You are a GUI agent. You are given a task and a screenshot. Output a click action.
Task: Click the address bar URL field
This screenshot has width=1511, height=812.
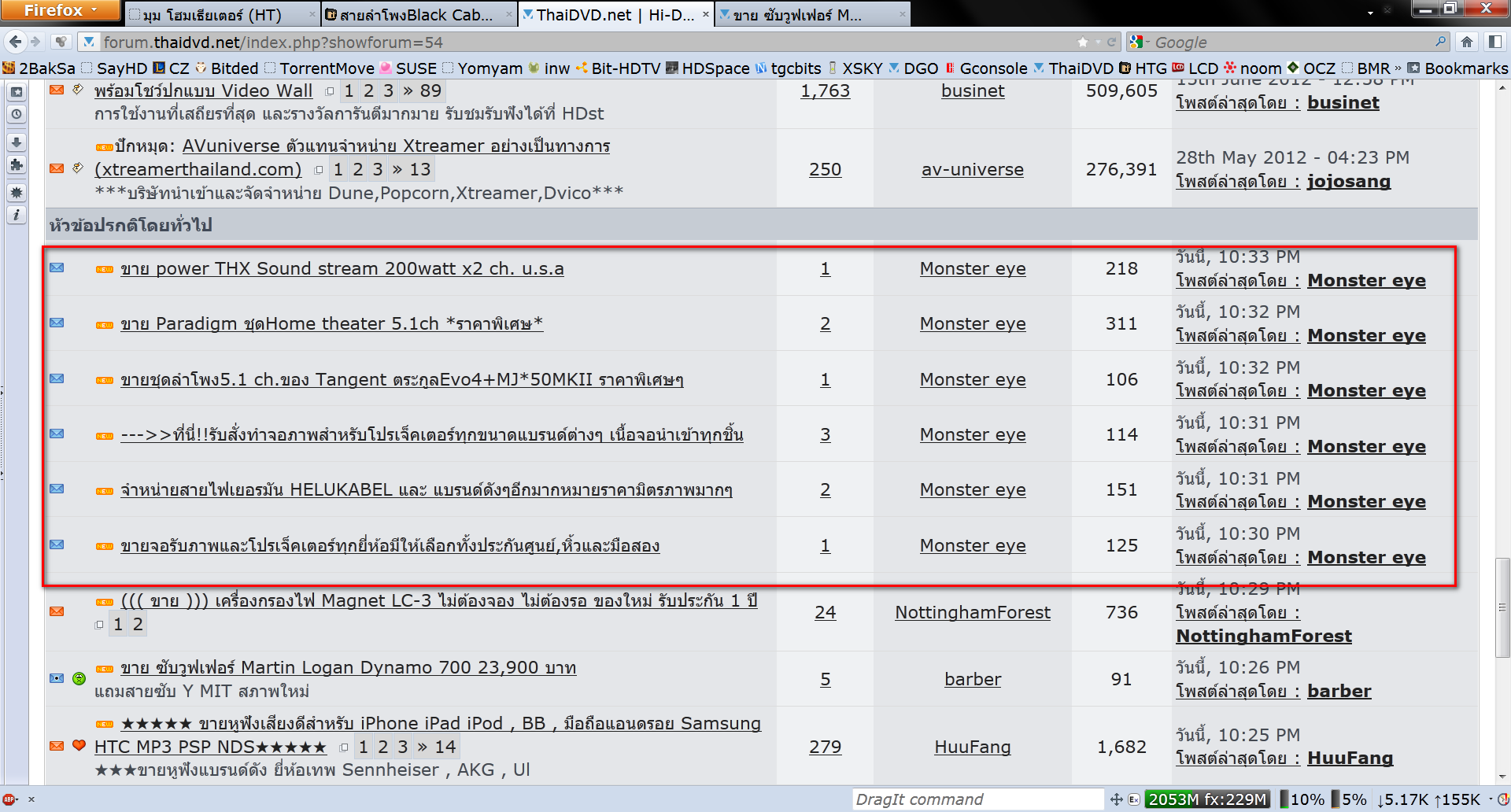click(586, 42)
